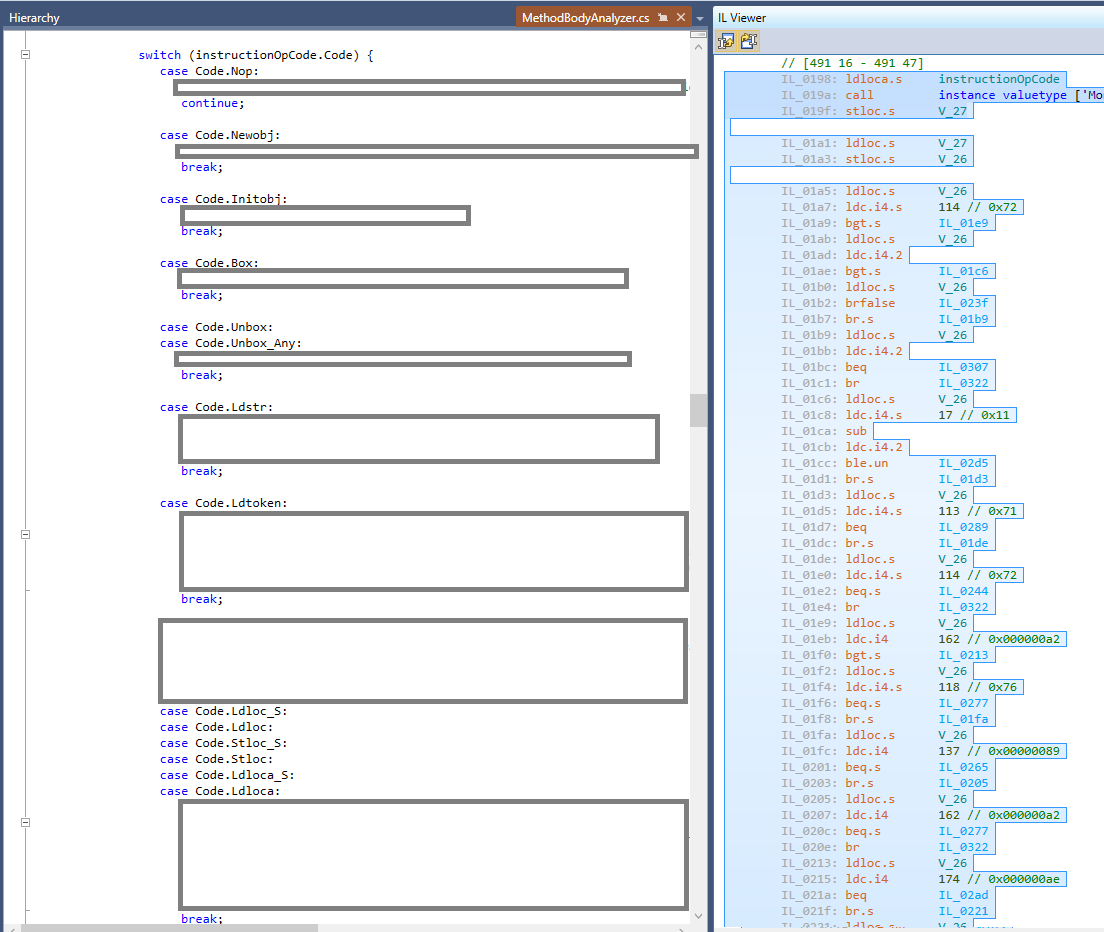Click branch target IL_02d5 on ble.un line
This screenshot has height=932, width=1104.
point(963,463)
